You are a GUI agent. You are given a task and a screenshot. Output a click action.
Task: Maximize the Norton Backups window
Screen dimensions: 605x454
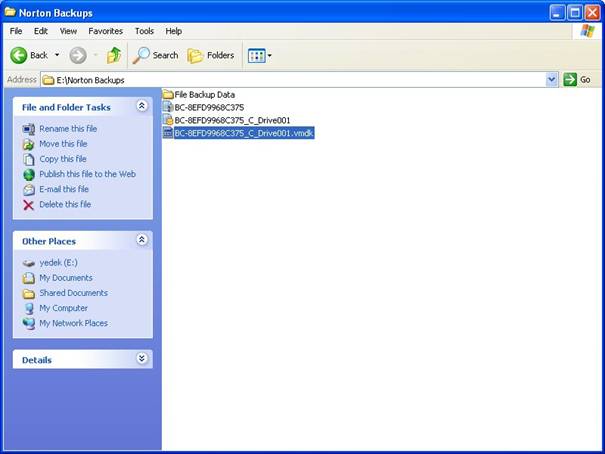pyautogui.click(x=575, y=13)
